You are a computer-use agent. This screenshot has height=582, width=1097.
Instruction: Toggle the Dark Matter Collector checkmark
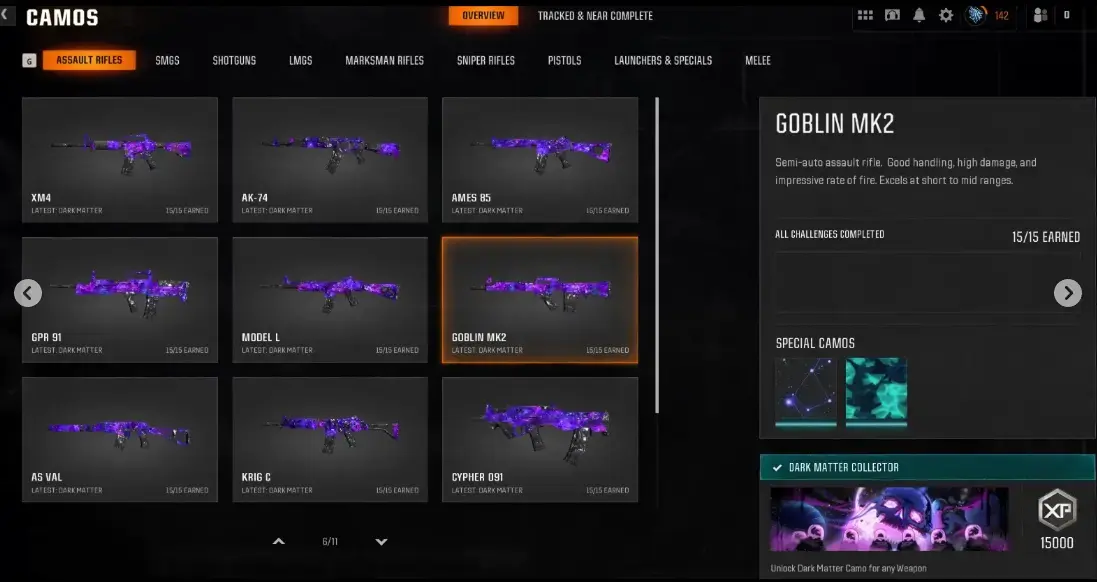tap(777, 467)
